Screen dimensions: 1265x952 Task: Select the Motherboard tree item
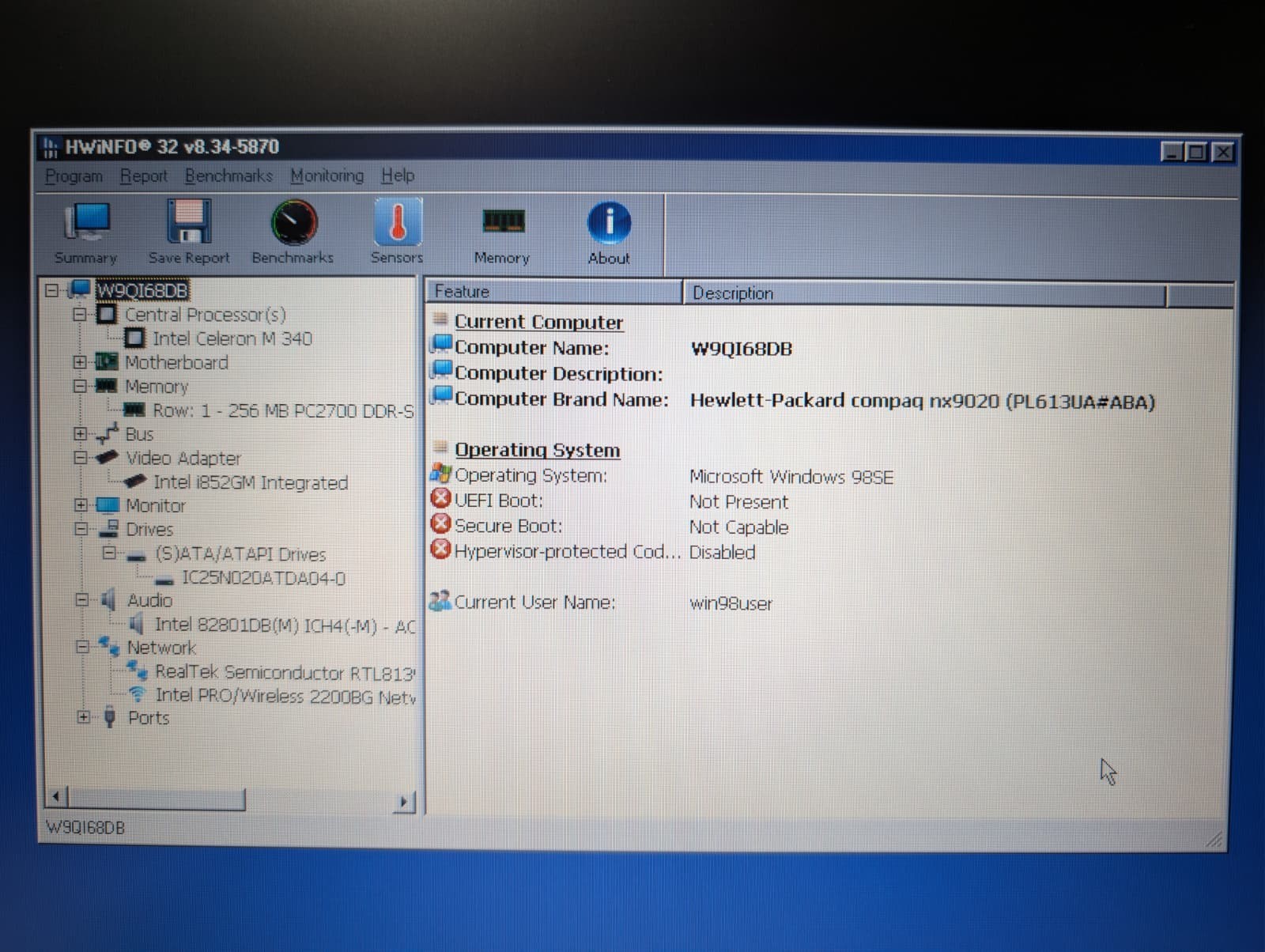pyautogui.click(x=176, y=363)
